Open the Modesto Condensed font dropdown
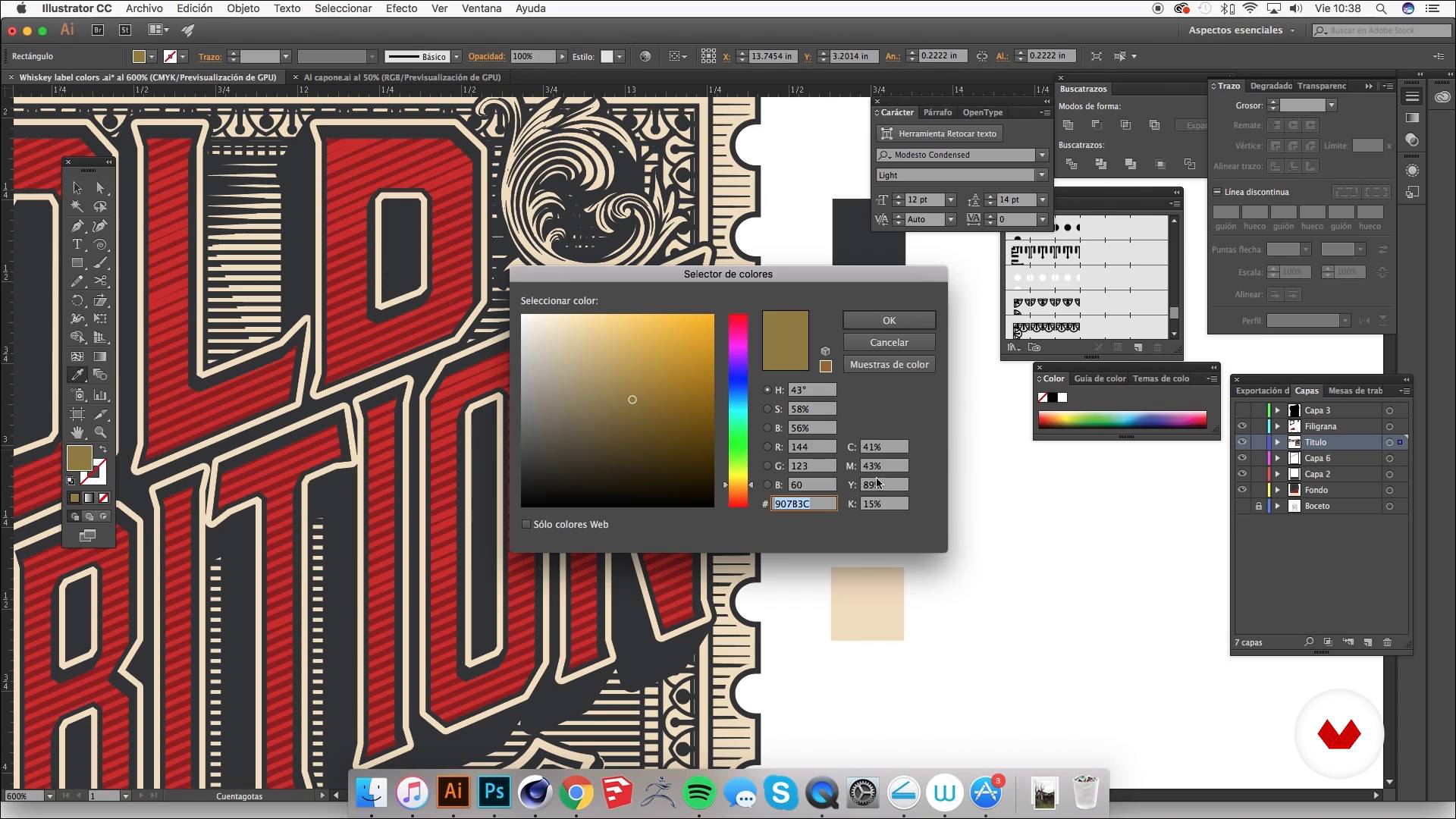 tap(1042, 155)
